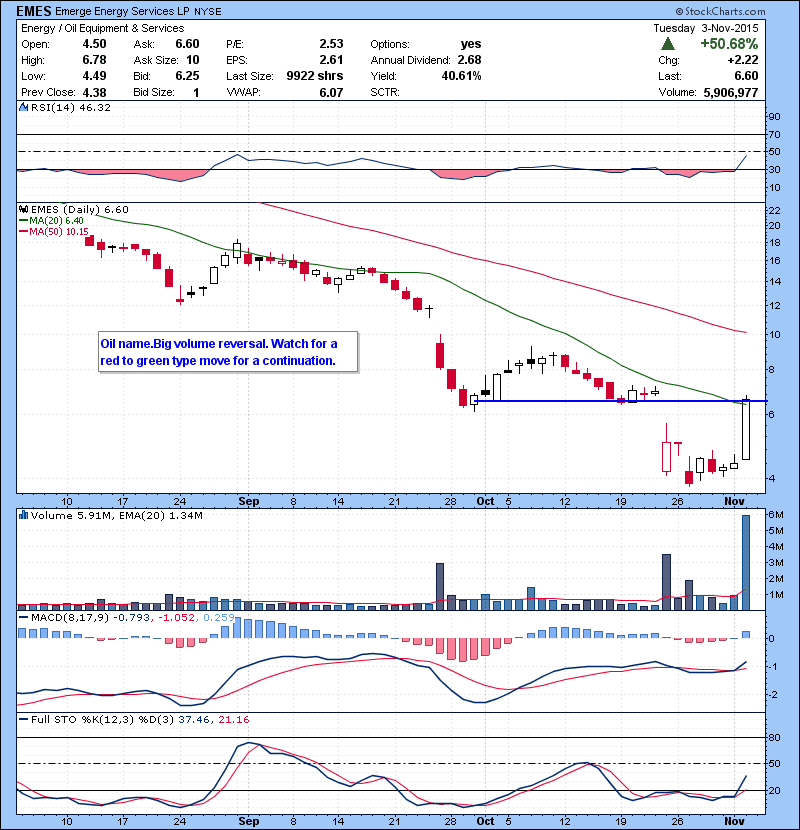Click the Prev Close 4.38 value
Image resolution: width=800 pixels, height=830 pixels.
pos(94,93)
